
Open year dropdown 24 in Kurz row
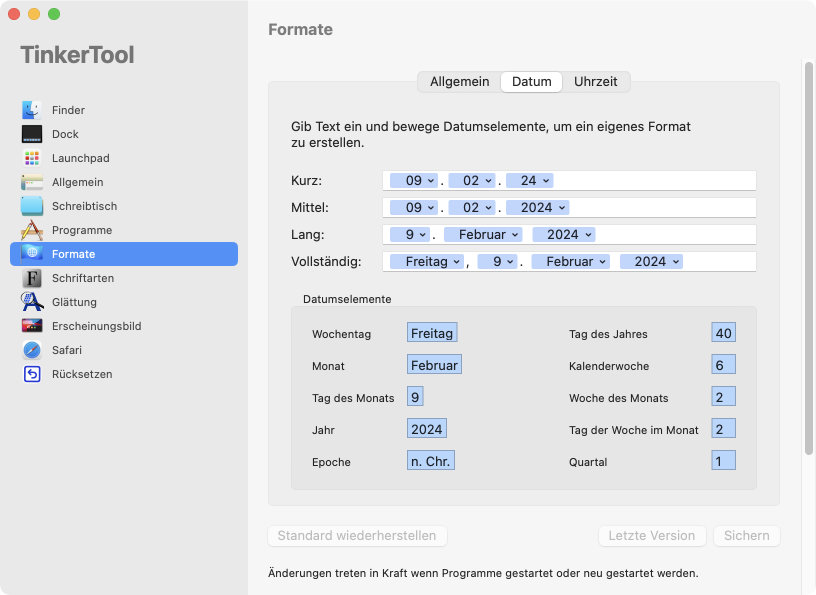click(x=529, y=181)
